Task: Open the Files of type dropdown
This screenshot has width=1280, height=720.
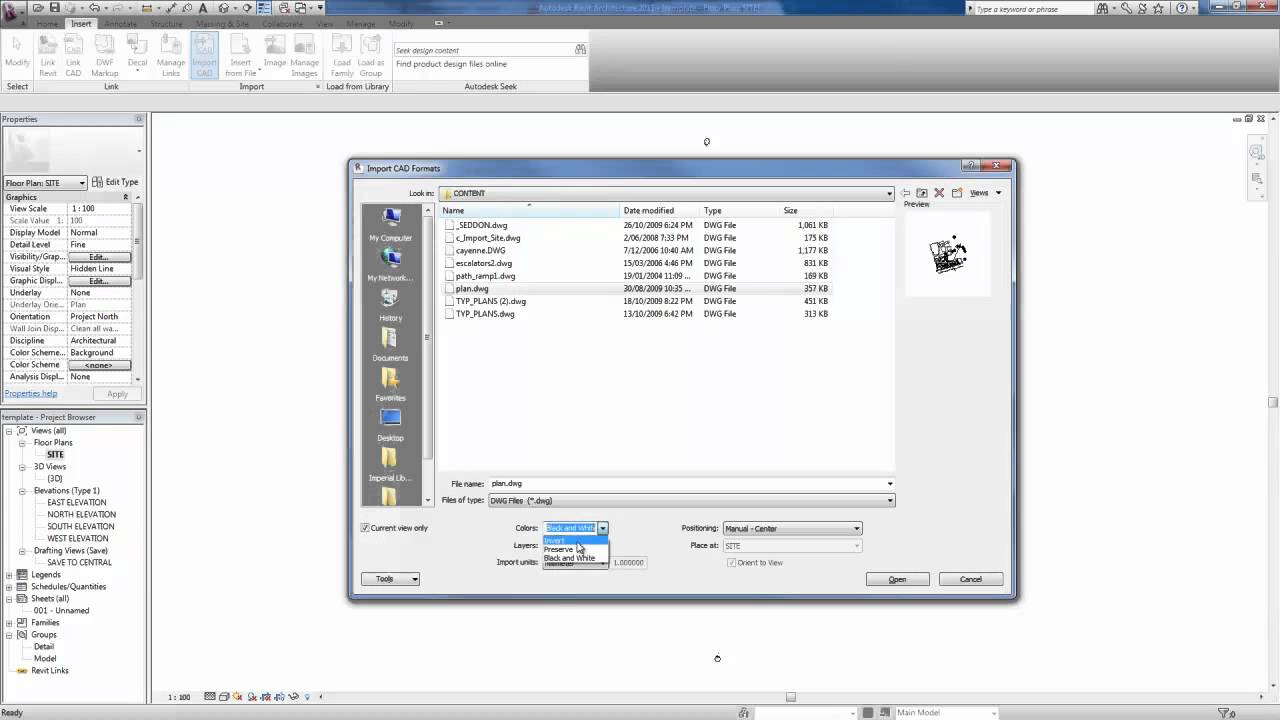Action: click(889, 501)
